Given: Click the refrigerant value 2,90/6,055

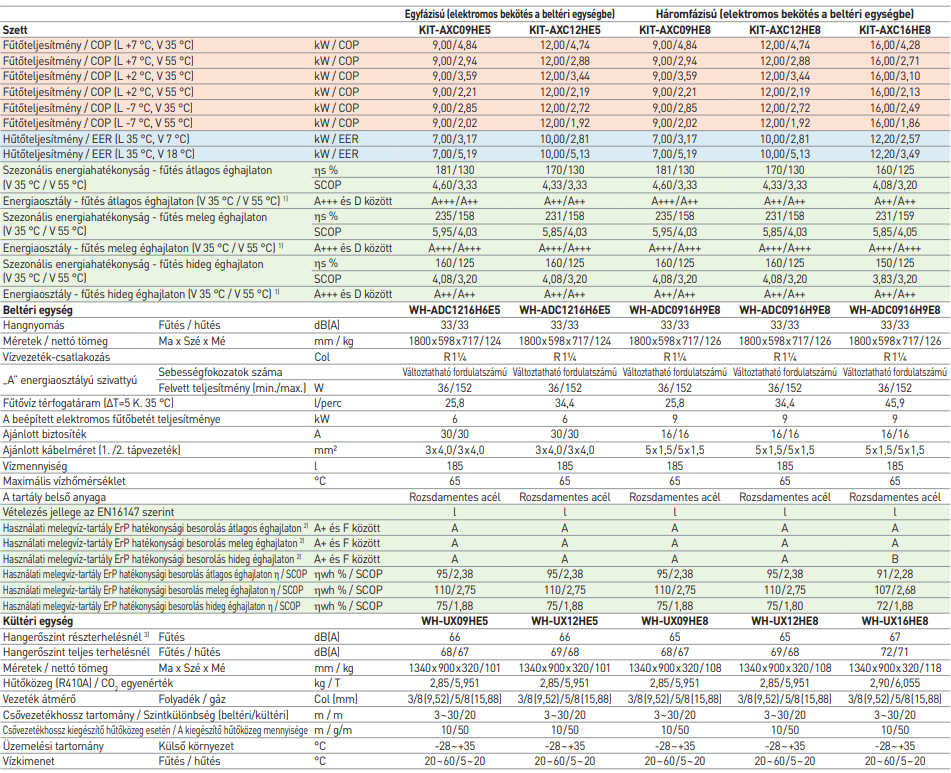Looking at the screenshot, I should 895,683.
